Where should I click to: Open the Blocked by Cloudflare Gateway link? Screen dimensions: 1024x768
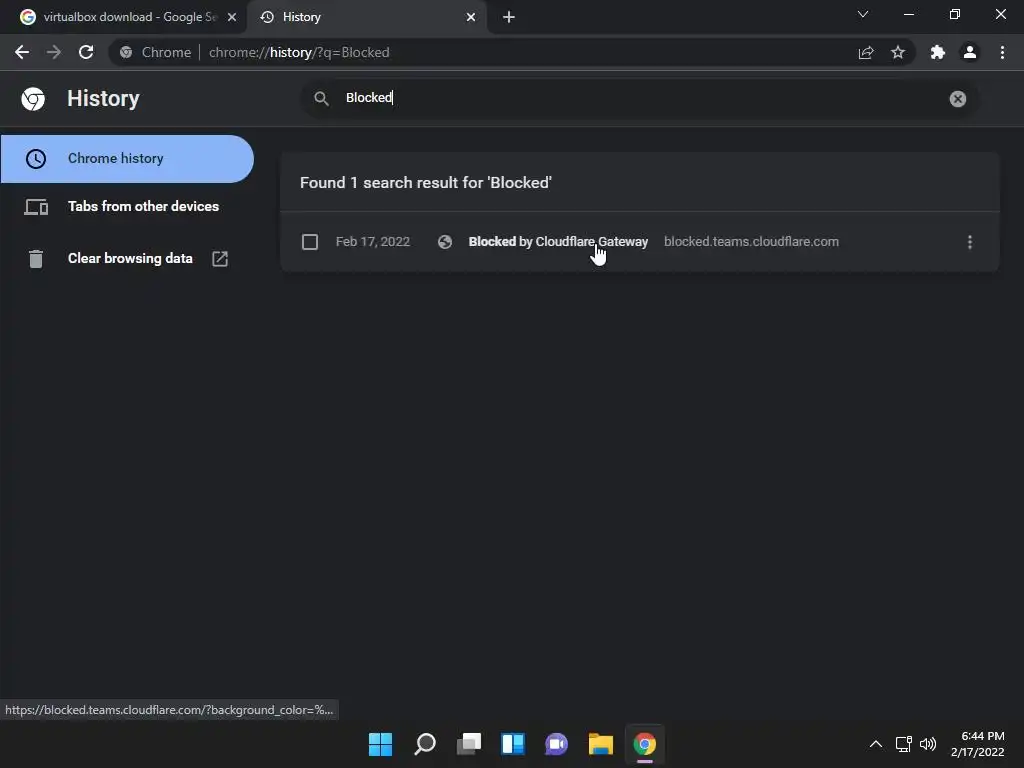point(558,242)
